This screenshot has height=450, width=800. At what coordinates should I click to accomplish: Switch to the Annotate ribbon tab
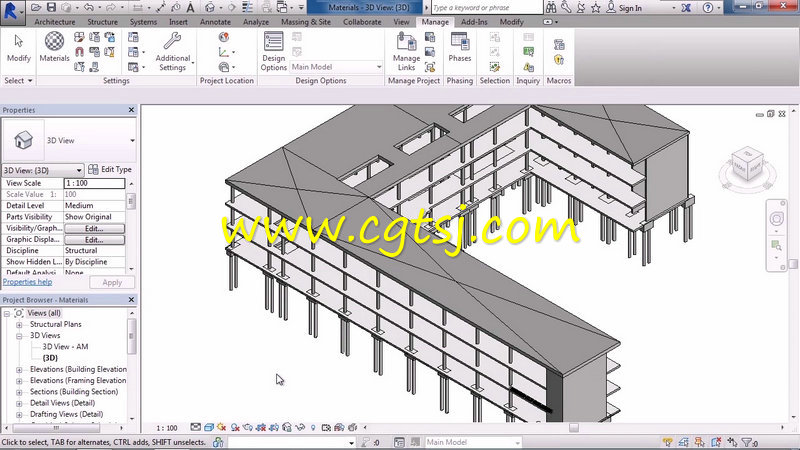coord(215,22)
